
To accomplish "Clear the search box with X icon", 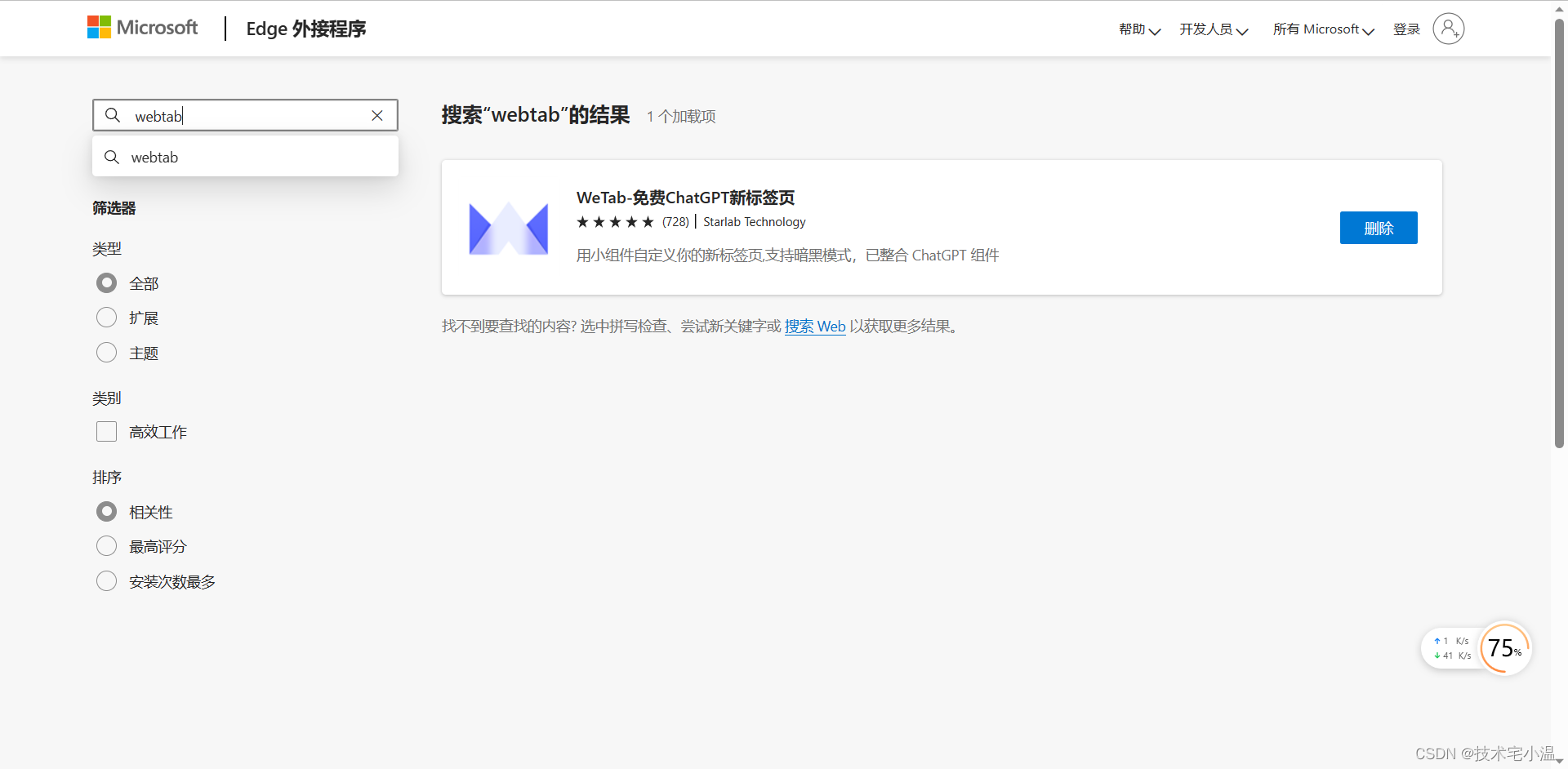I will (x=377, y=115).
